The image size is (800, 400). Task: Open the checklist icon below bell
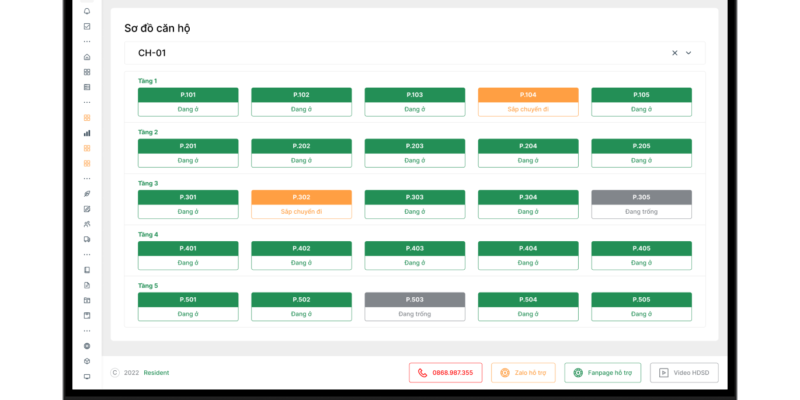[x=87, y=26]
